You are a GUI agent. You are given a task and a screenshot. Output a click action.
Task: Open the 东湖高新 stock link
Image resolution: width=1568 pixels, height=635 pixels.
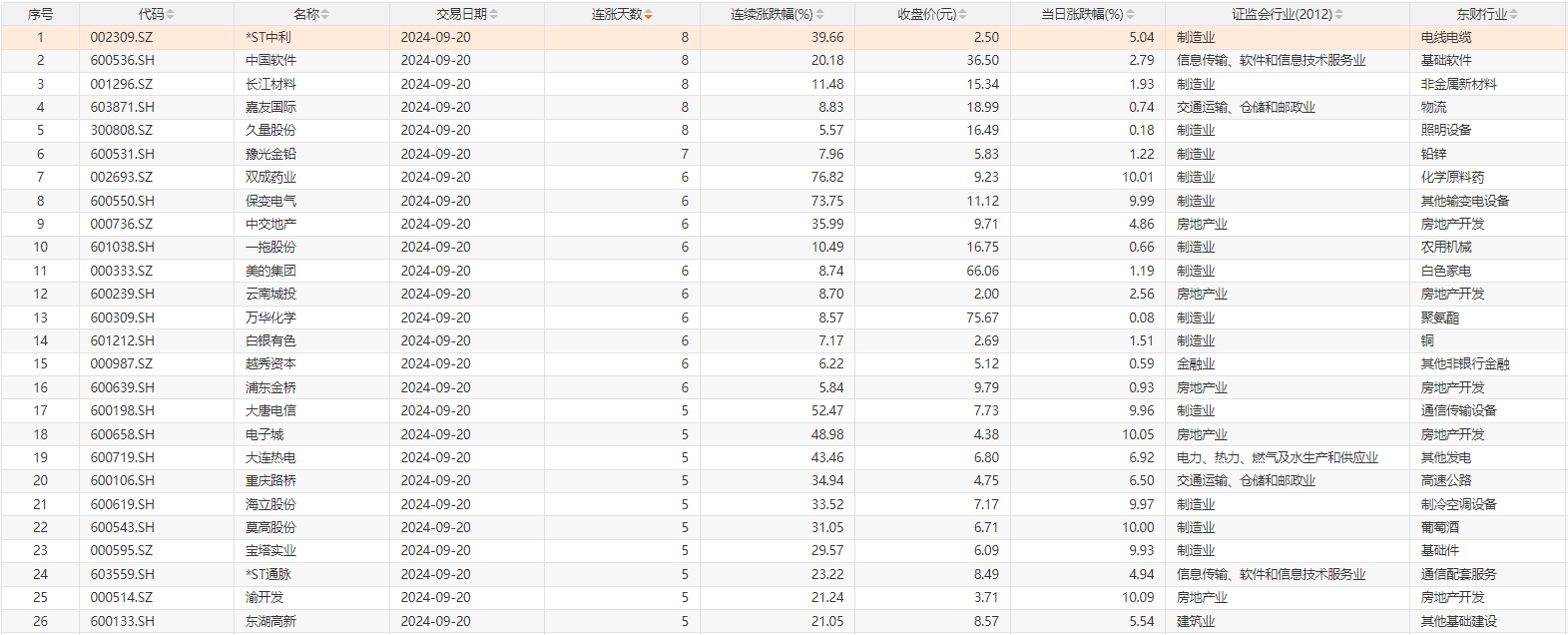tap(270, 621)
